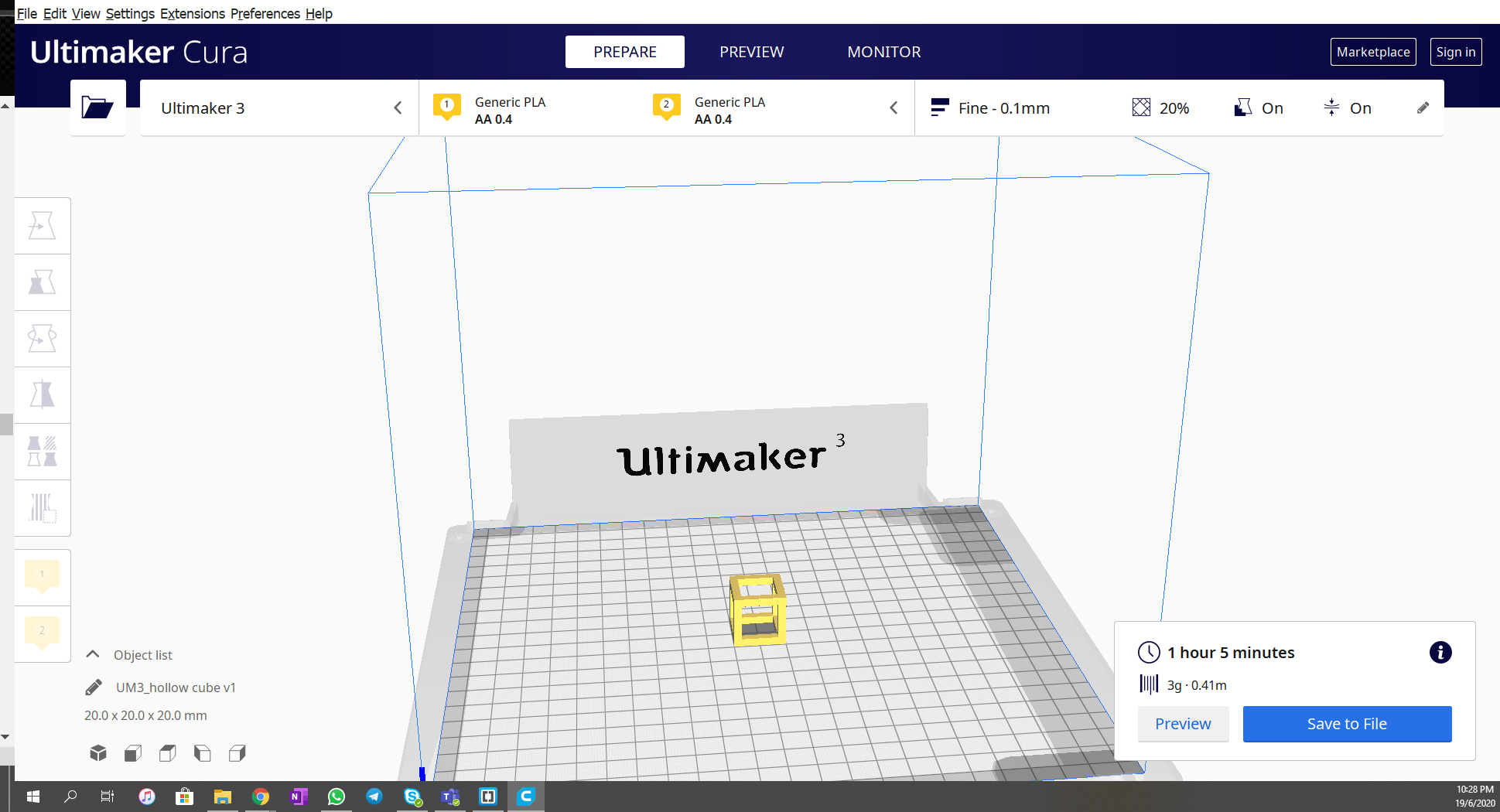Switch to the PREVIEW stage
Screen dimensions: 1500x812
pyautogui.click(x=752, y=52)
